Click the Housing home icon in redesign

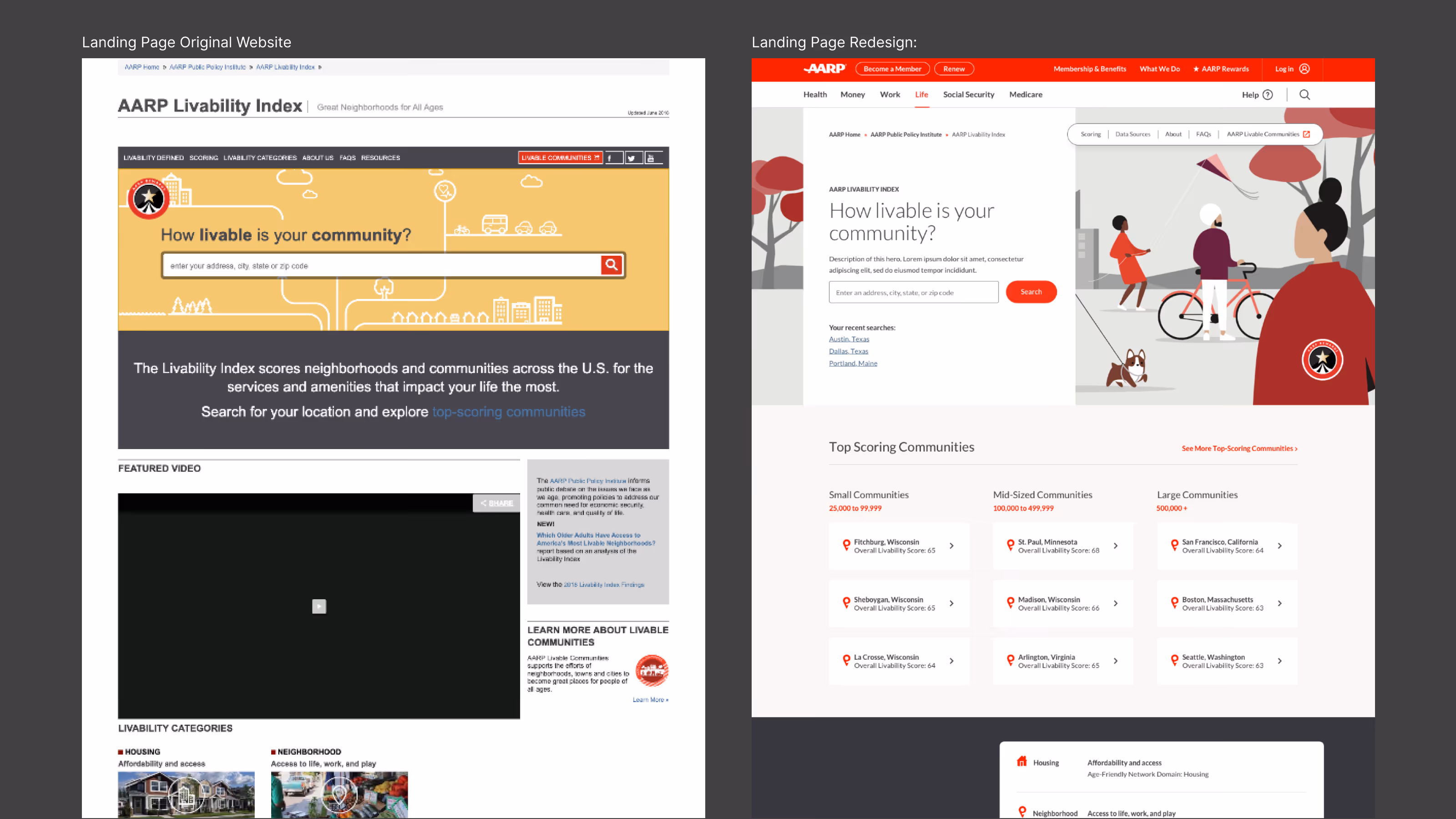(1021, 761)
